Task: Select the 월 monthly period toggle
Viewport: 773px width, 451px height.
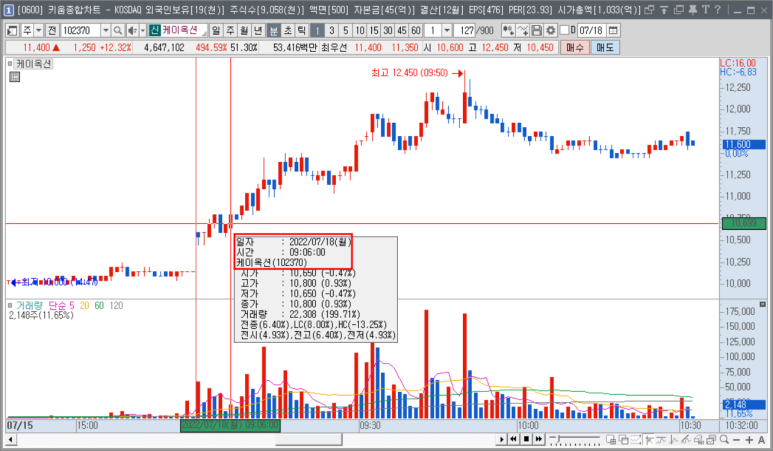Action: tap(244, 31)
